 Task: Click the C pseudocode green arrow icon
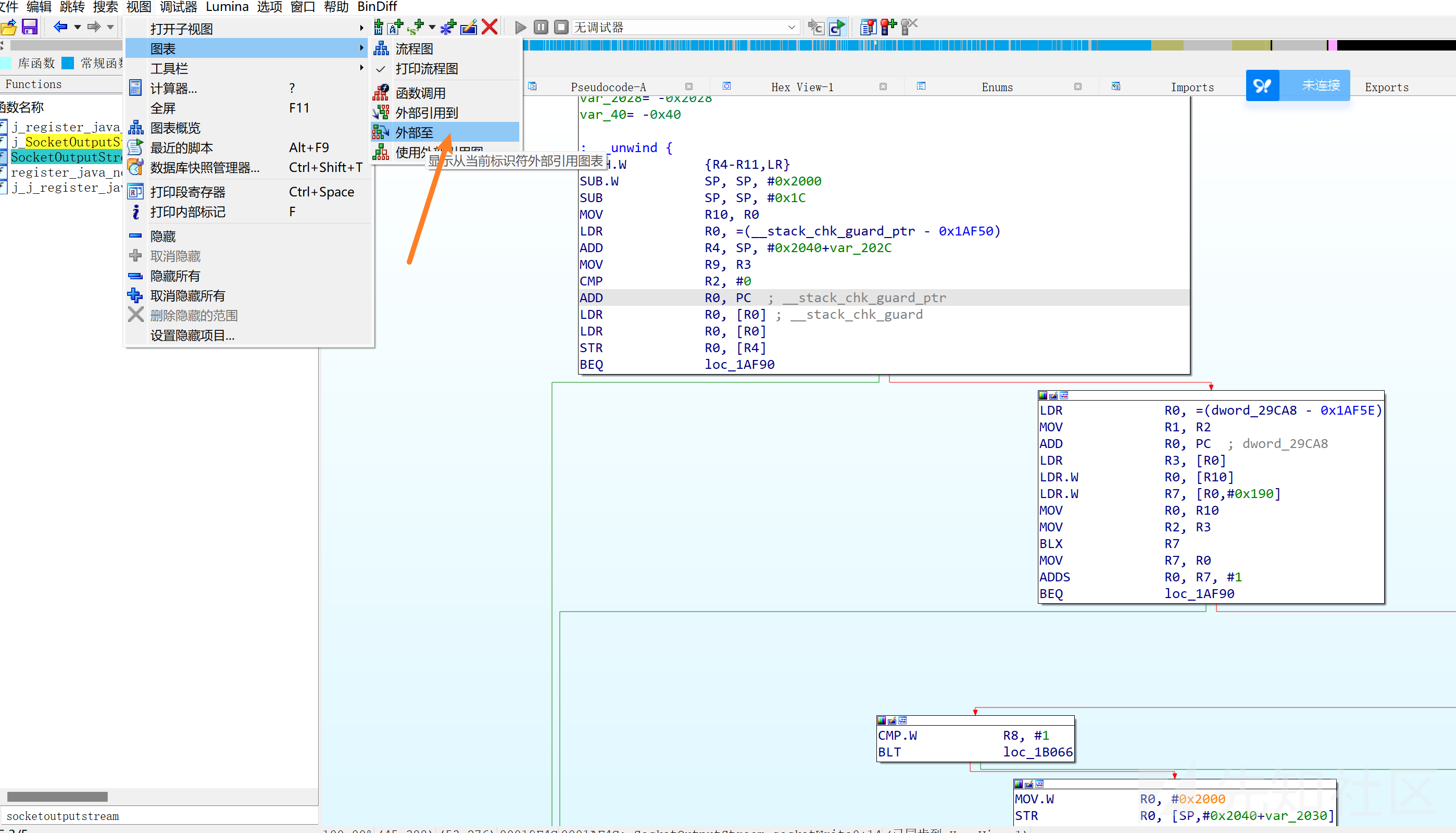click(837, 27)
